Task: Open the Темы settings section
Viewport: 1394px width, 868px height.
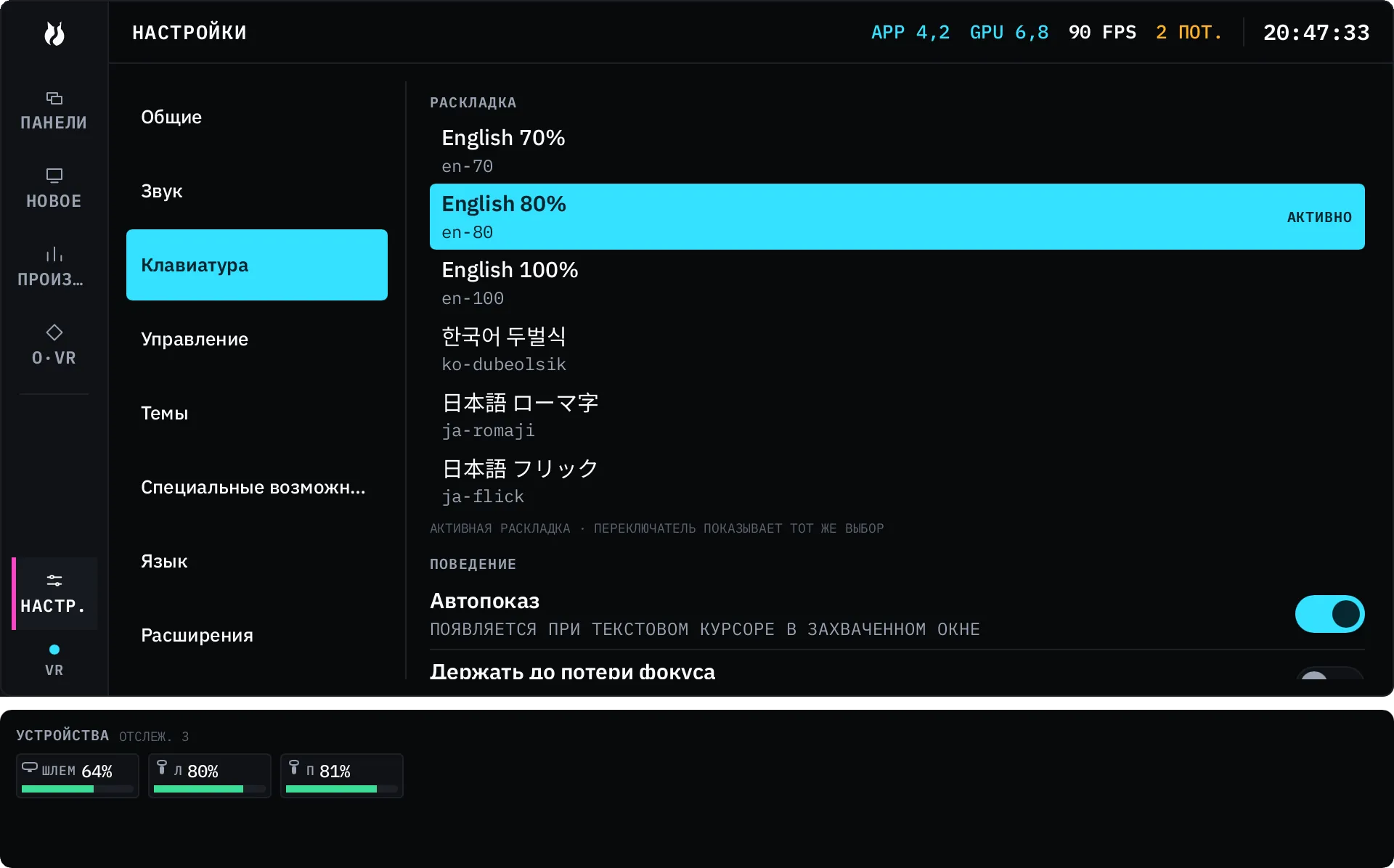Action: coord(257,413)
